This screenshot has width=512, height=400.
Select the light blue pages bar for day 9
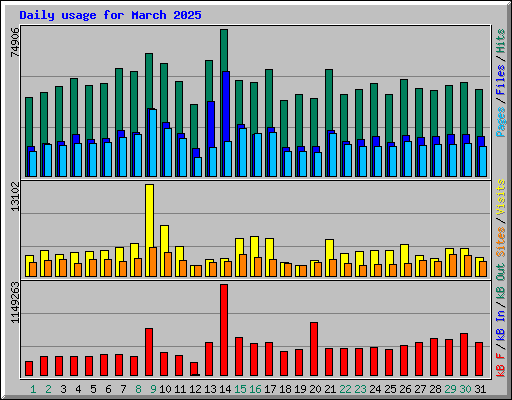[x=153, y=143]
